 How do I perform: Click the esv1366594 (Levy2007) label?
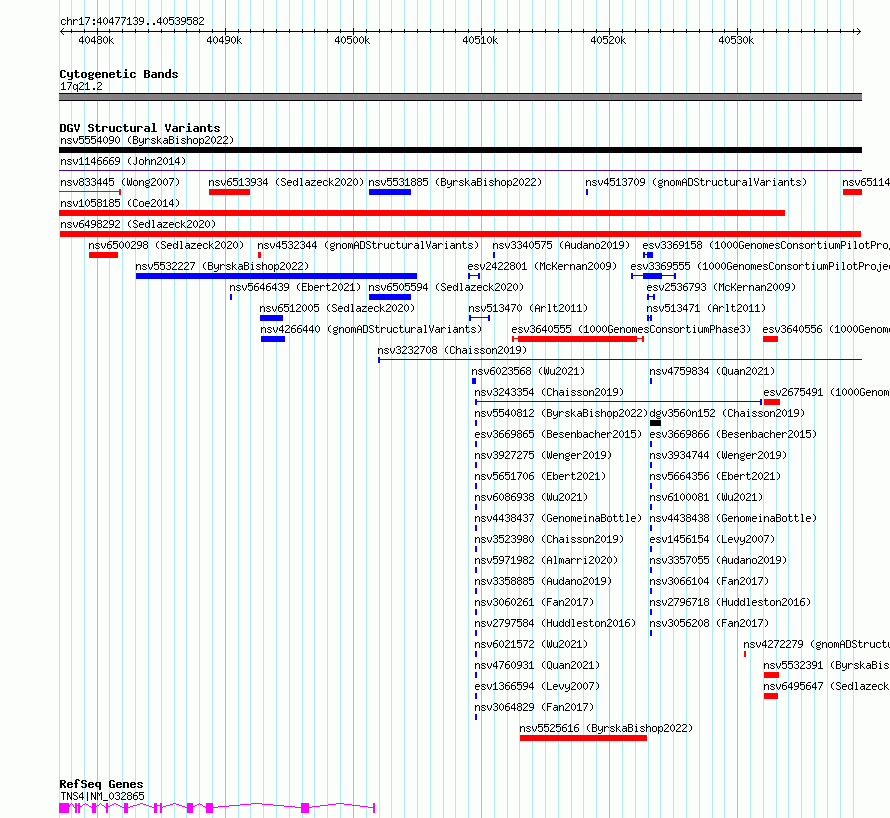[537, 686]
